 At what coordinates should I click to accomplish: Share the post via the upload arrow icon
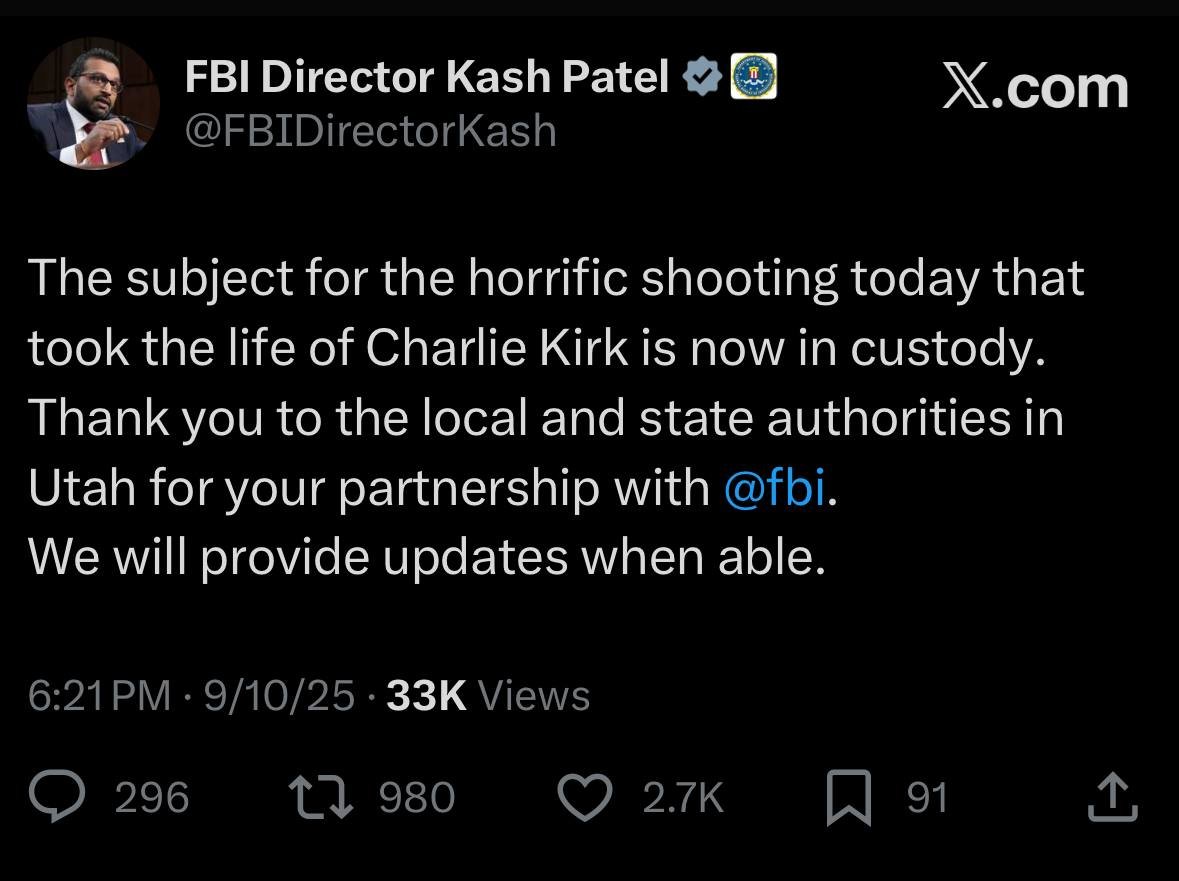tap(1112, 798)
